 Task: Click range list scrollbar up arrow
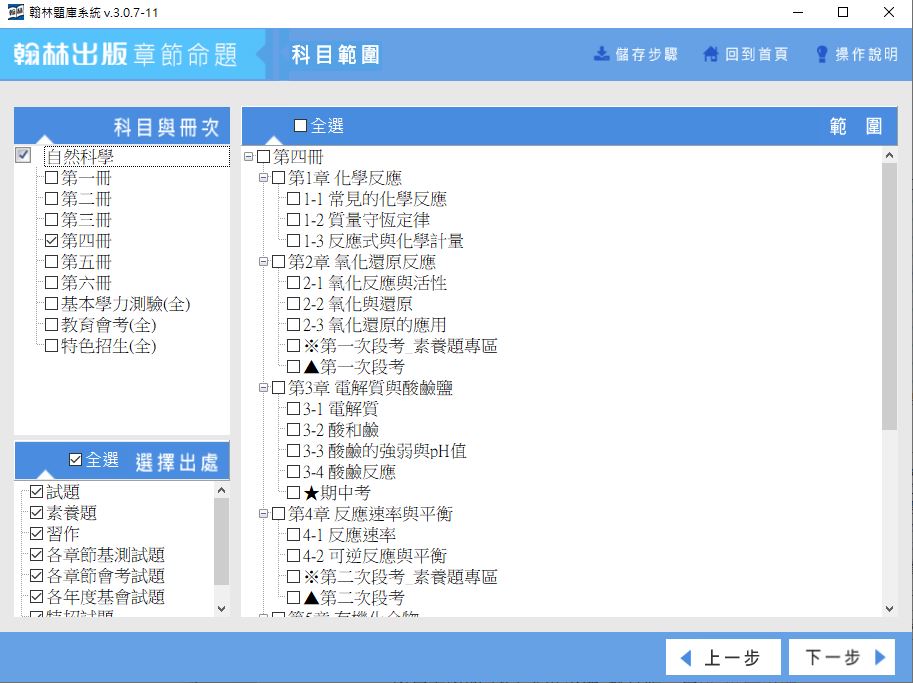coord(889,155)
